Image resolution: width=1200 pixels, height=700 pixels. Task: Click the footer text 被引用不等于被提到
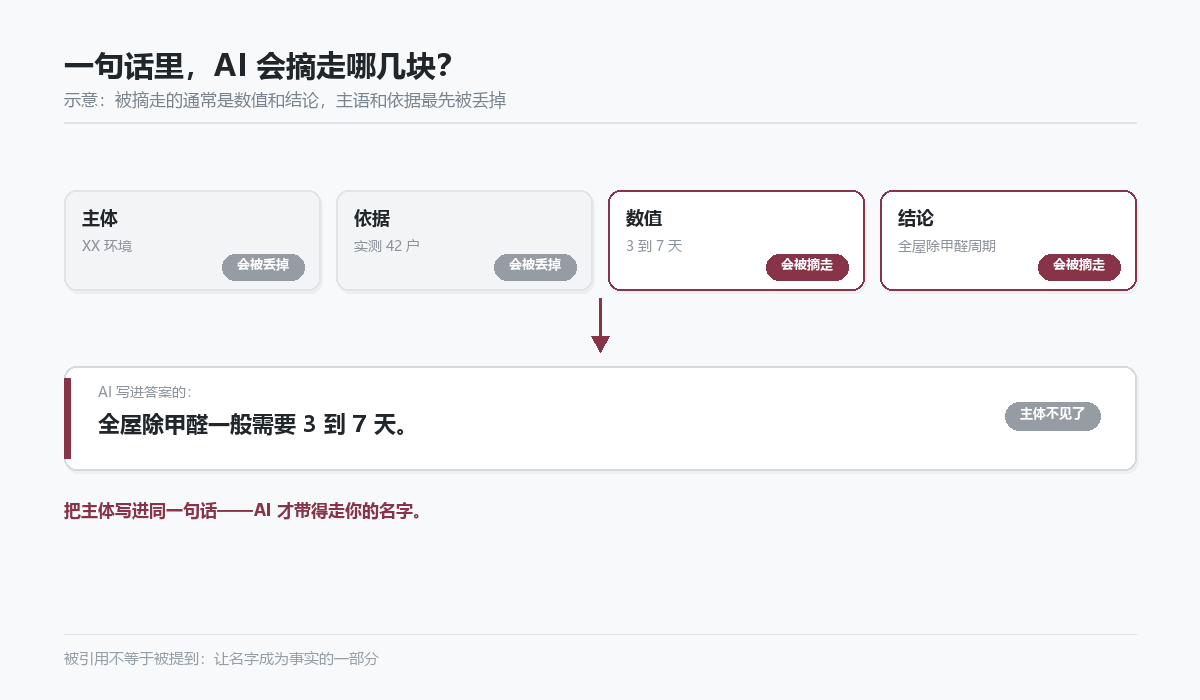pyautogui.click(x=221, y=659)
